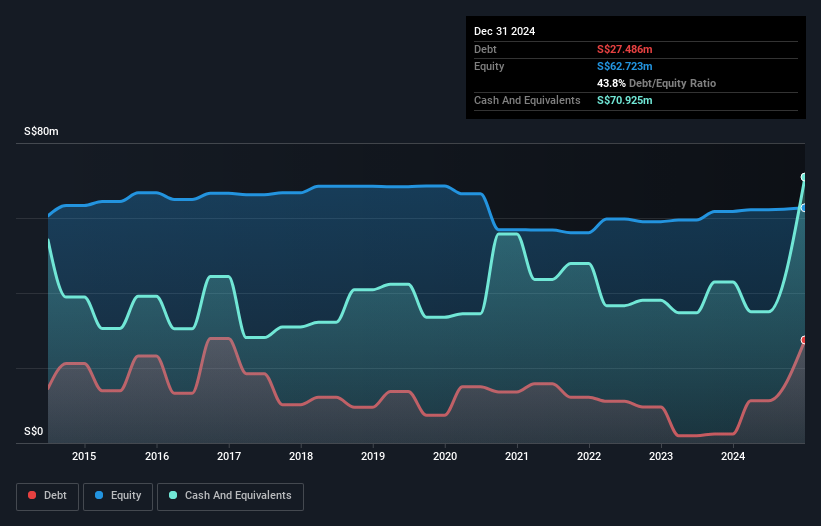Viewport: 821px width, 526px height.
Task: Toggle Cash And Equivalents legend button
Action: point(230,496)
